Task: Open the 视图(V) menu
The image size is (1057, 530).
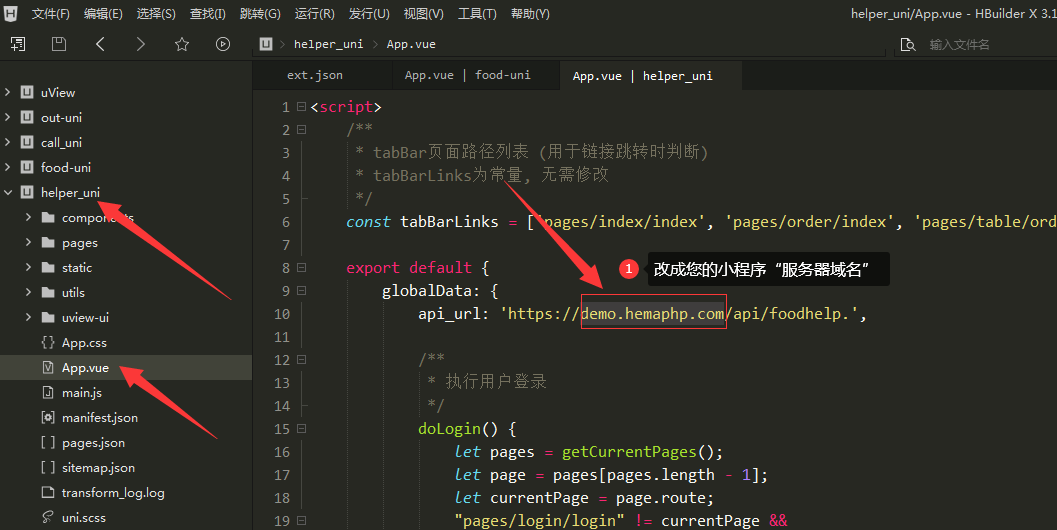Action: 423,13
